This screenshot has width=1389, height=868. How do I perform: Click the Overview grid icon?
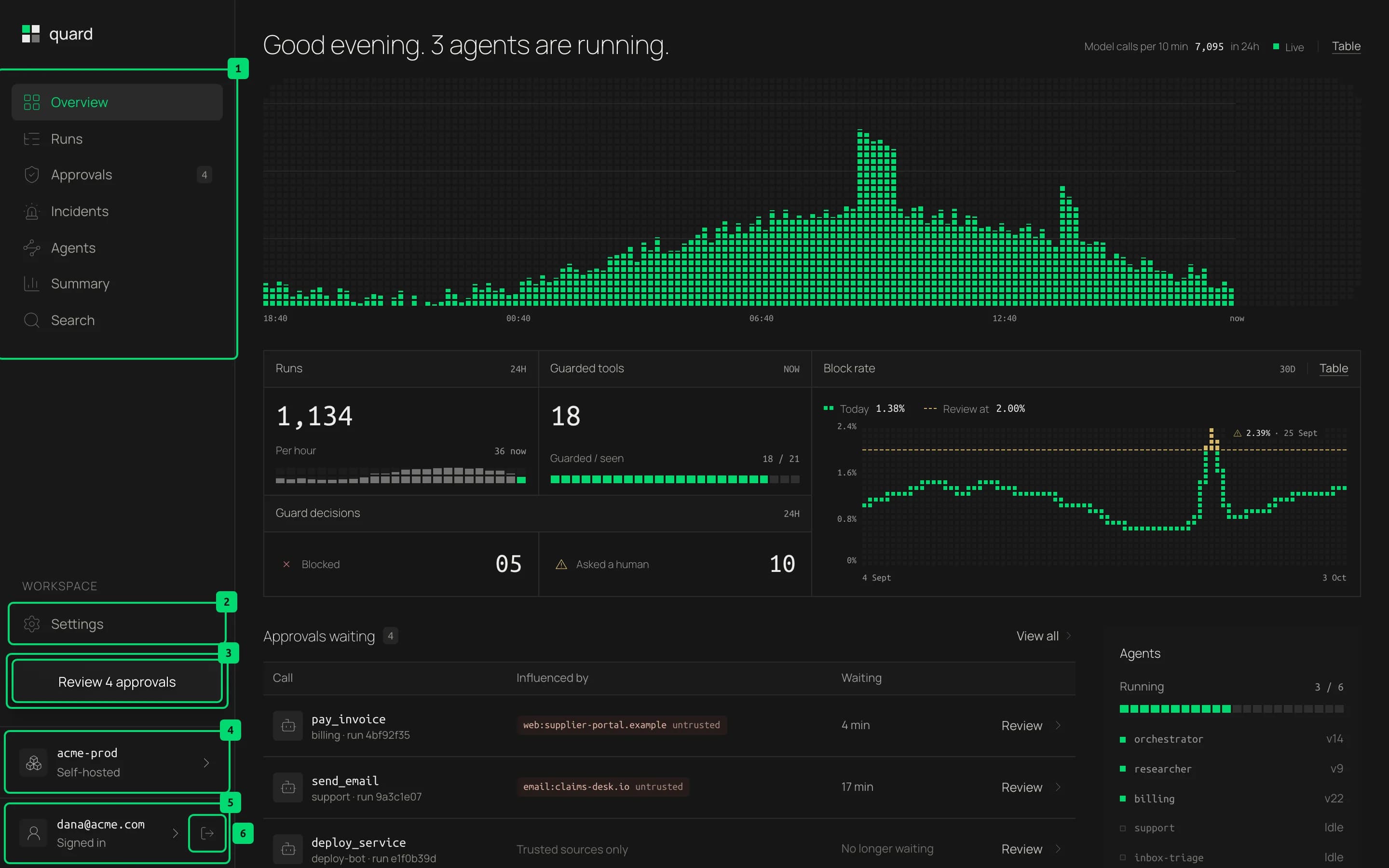click(x=31, y=102)
